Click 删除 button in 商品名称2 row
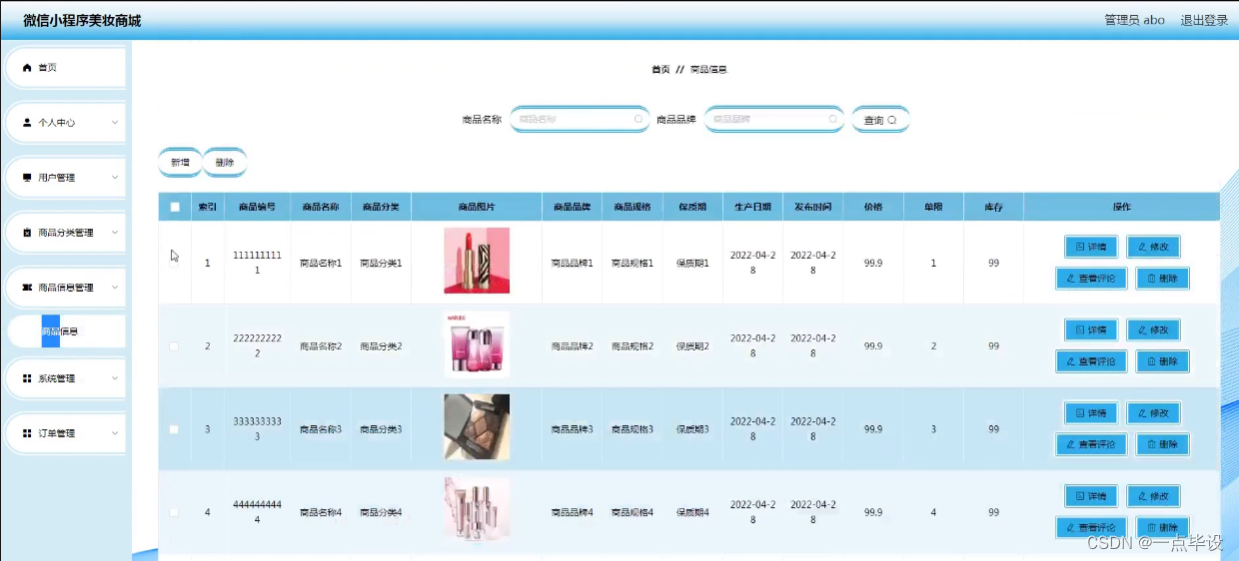The width and height of the screenshot is (1239, 561). pos(1163,361)
